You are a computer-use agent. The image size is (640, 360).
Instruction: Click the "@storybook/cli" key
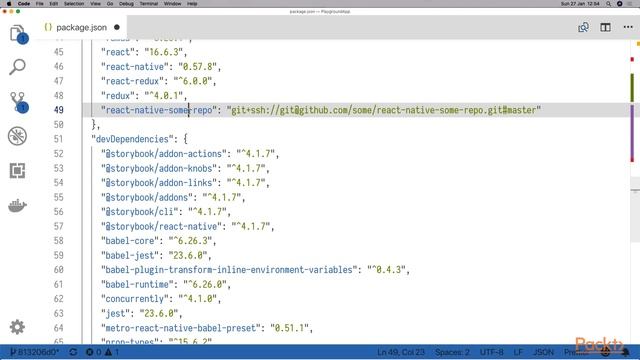click(140, 211)
